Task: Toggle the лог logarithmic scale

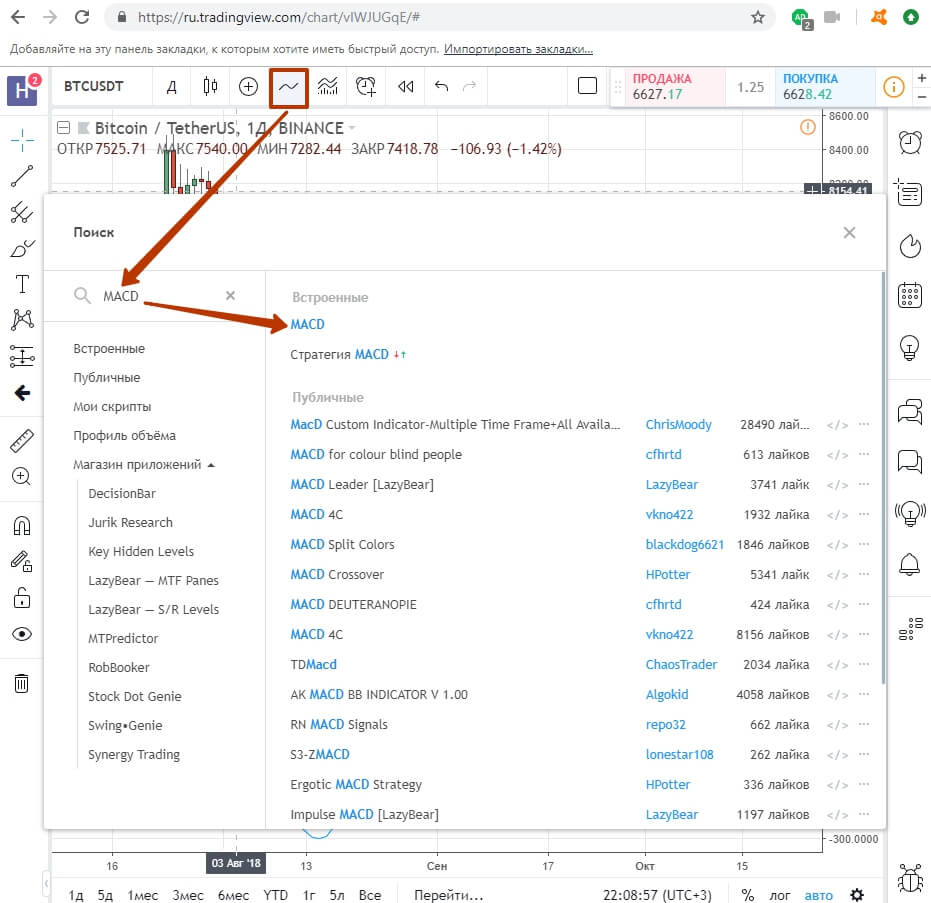Action: point(780,894)
